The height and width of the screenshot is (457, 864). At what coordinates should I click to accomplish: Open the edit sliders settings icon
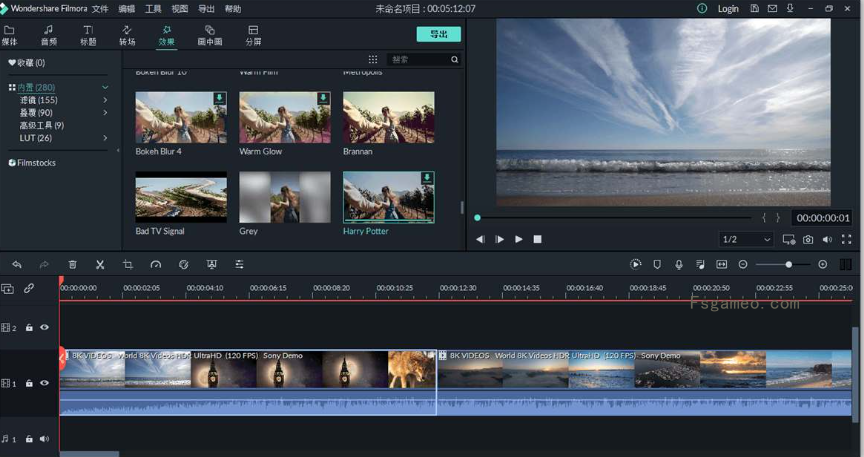tap(239, 265)
